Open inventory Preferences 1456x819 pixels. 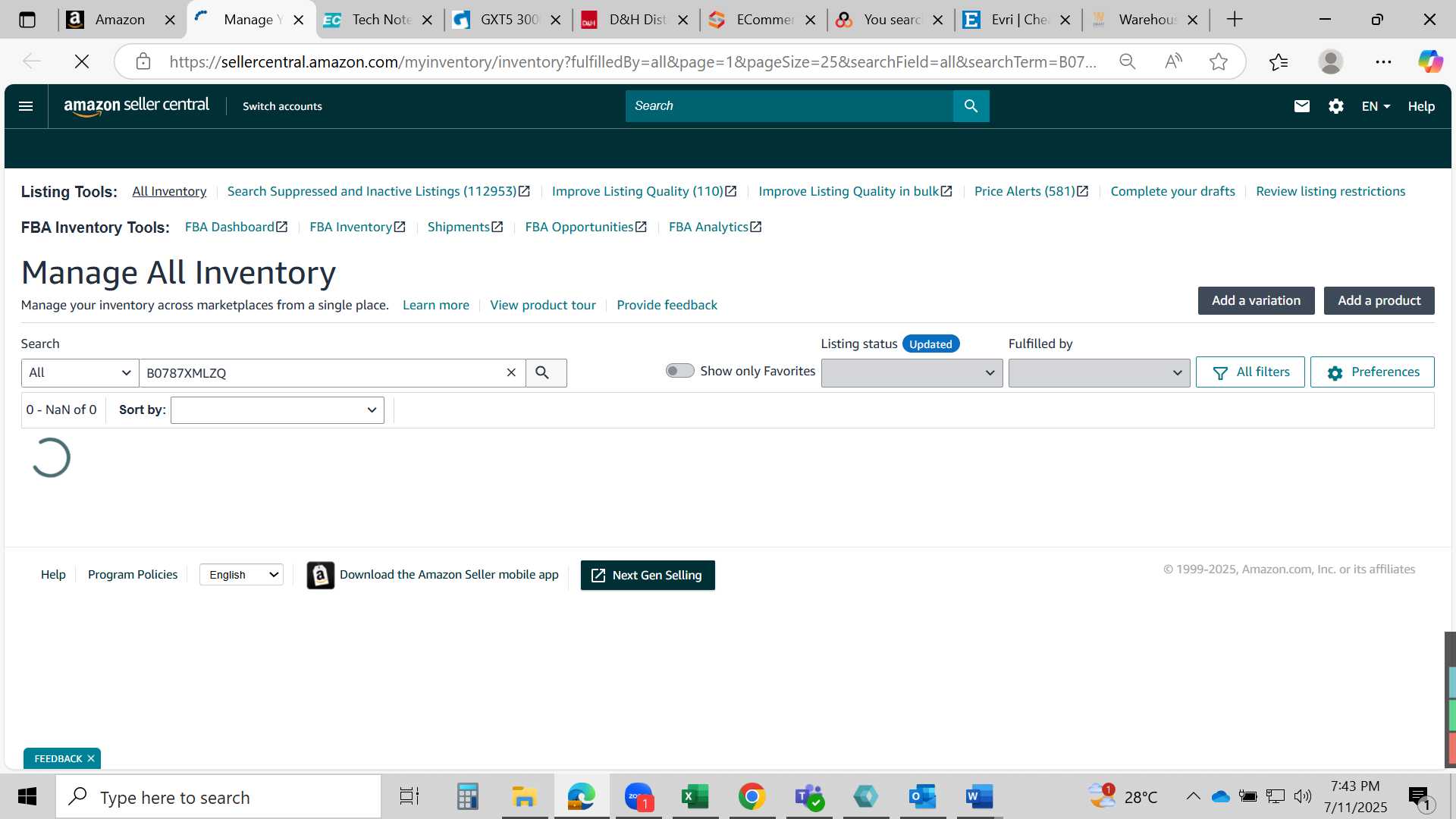point(1373,372)
